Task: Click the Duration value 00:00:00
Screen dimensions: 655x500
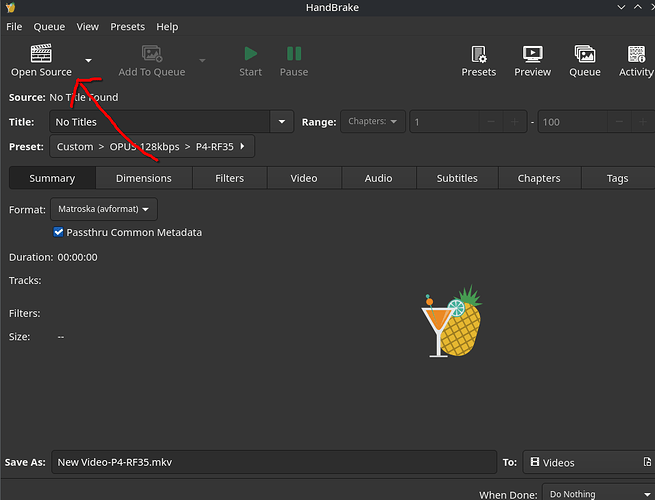Action: [x=77, y=257]
